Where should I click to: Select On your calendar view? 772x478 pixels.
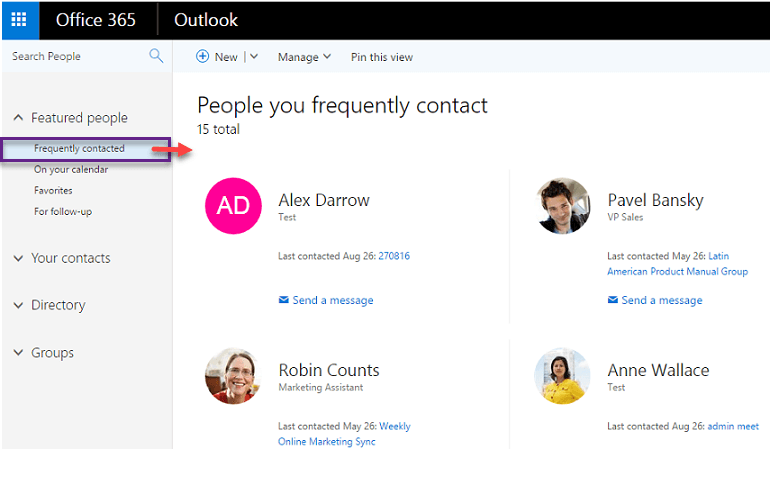[x=71, y=169]
